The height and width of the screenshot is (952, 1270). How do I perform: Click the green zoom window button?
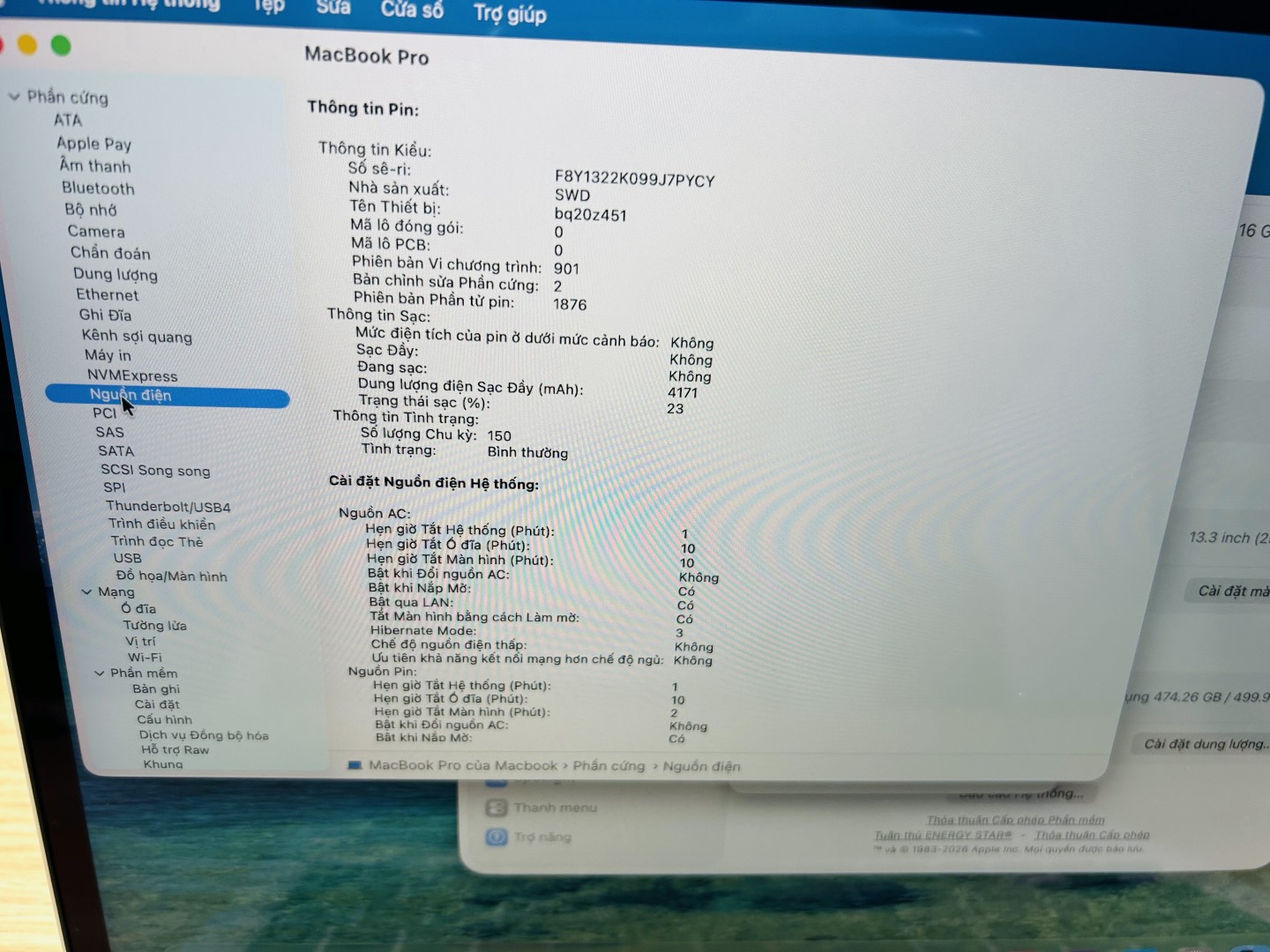click(x=61, y=45)
